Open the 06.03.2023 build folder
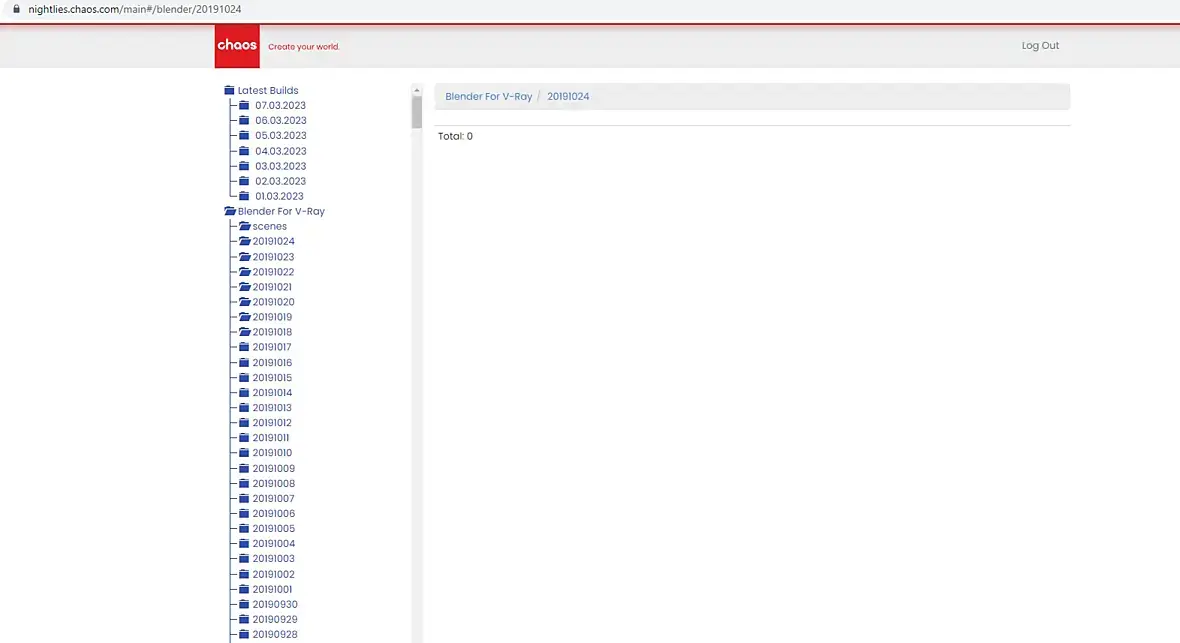Screen dimensions: 1180x643 pyautogui.click(x=281, y=120)
